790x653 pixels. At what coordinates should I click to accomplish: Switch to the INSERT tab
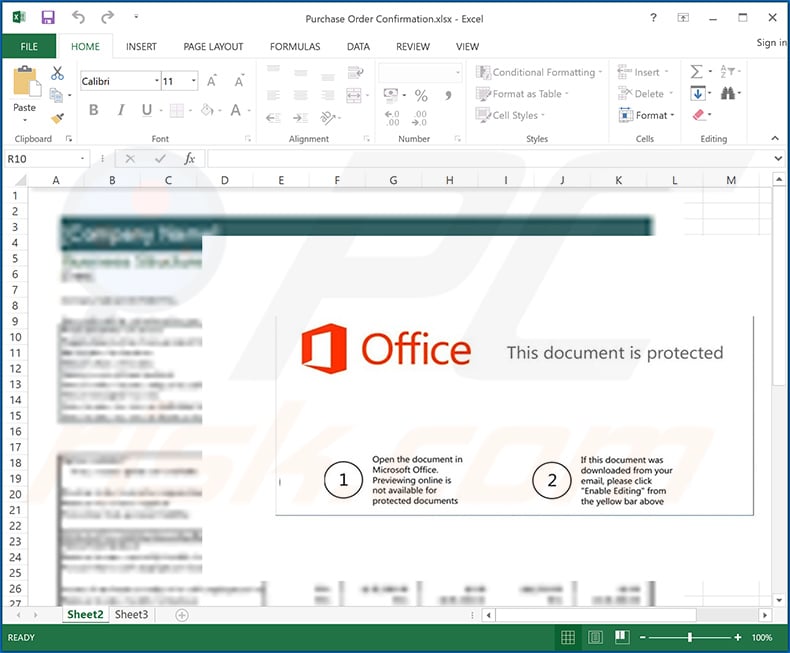pyautogui.click(x=141, y=47)
